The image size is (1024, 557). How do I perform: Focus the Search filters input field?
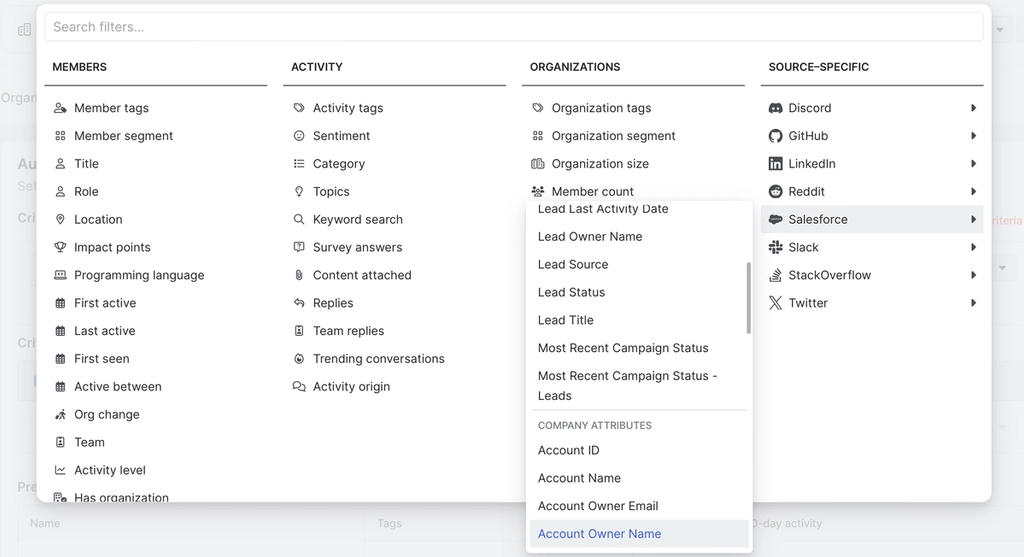pyautogui.click(x=513, y=27)
